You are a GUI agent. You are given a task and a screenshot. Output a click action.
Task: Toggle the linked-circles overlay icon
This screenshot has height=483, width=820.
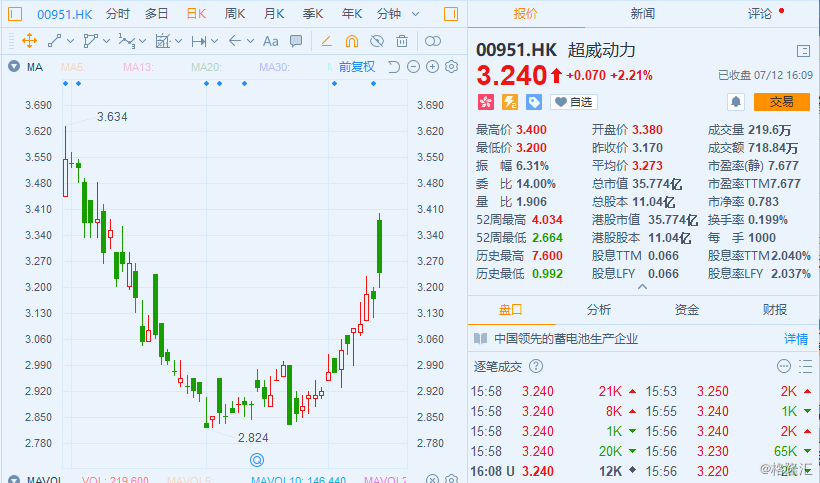(433, 41)
